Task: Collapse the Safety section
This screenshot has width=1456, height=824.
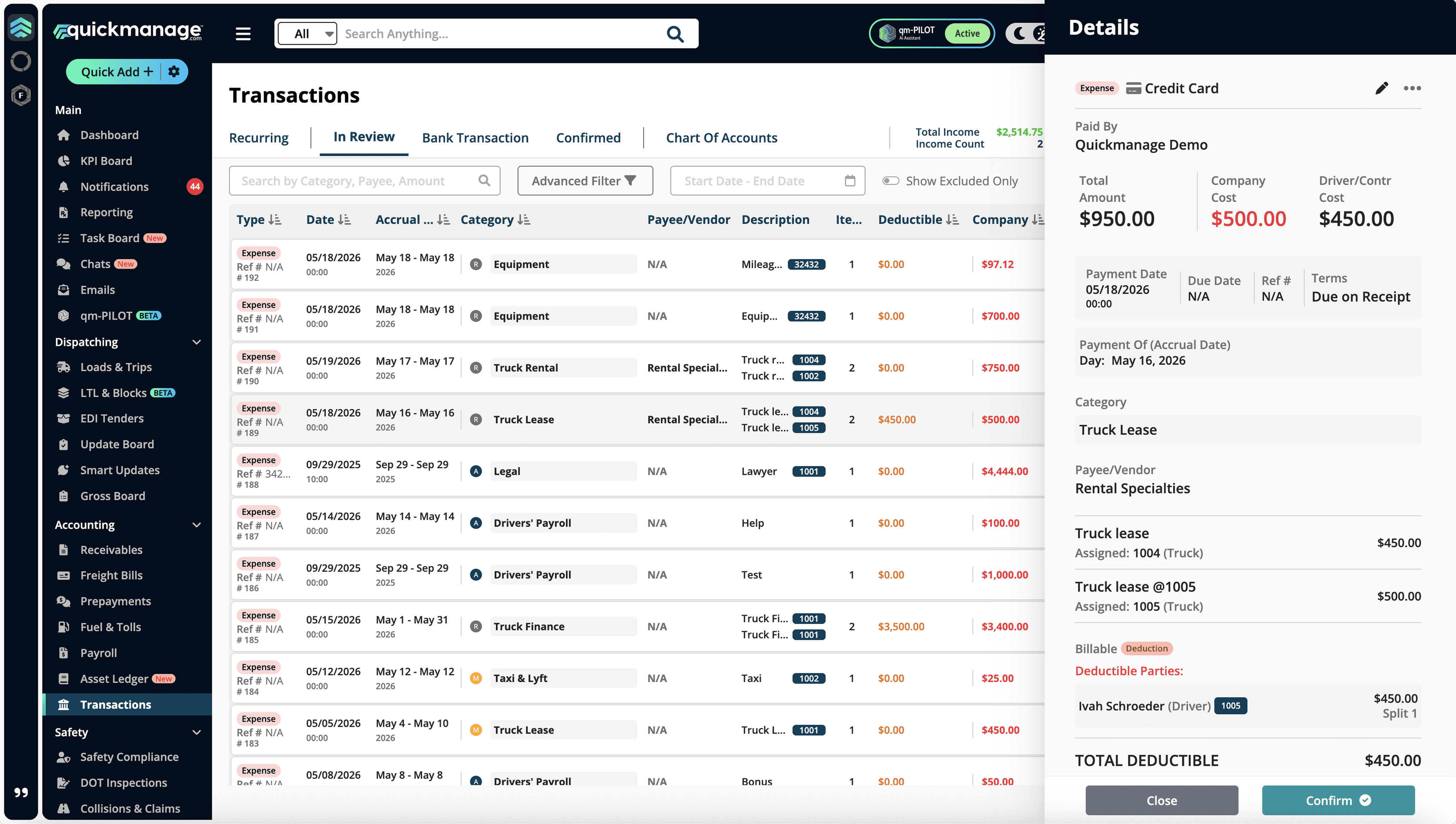Action: 197,732
